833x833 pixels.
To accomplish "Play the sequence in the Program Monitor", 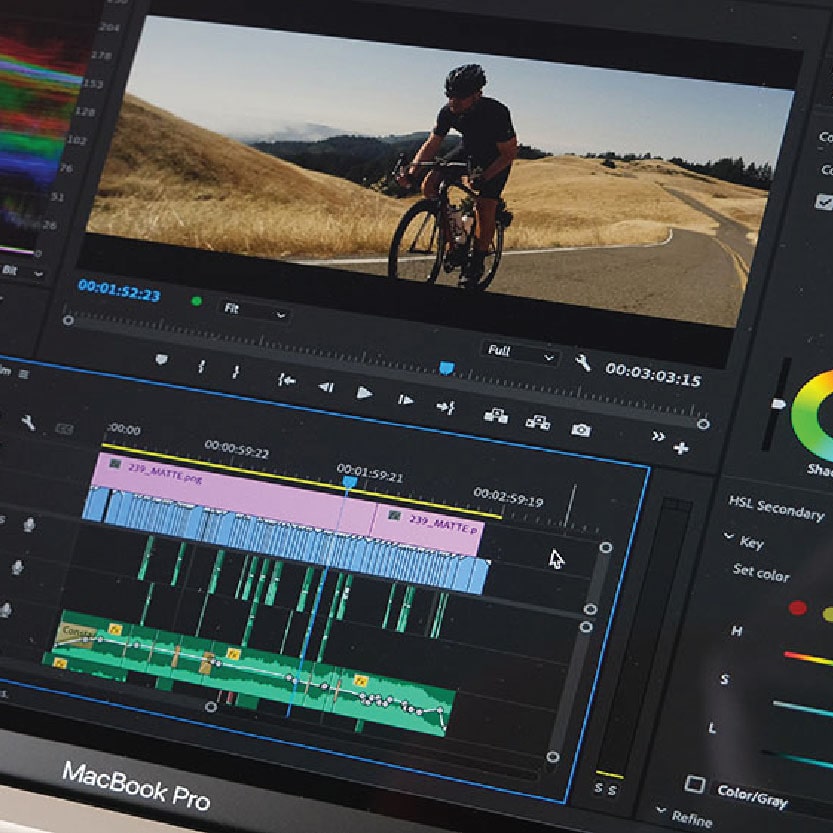I will tap(363, 392).
